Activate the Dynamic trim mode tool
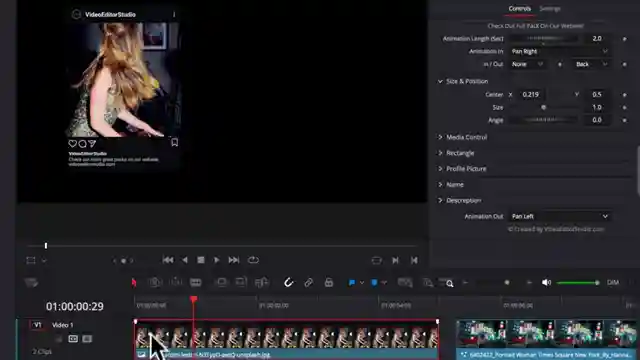The height and width of the screenshot is (360, 640). coord(176,282)
